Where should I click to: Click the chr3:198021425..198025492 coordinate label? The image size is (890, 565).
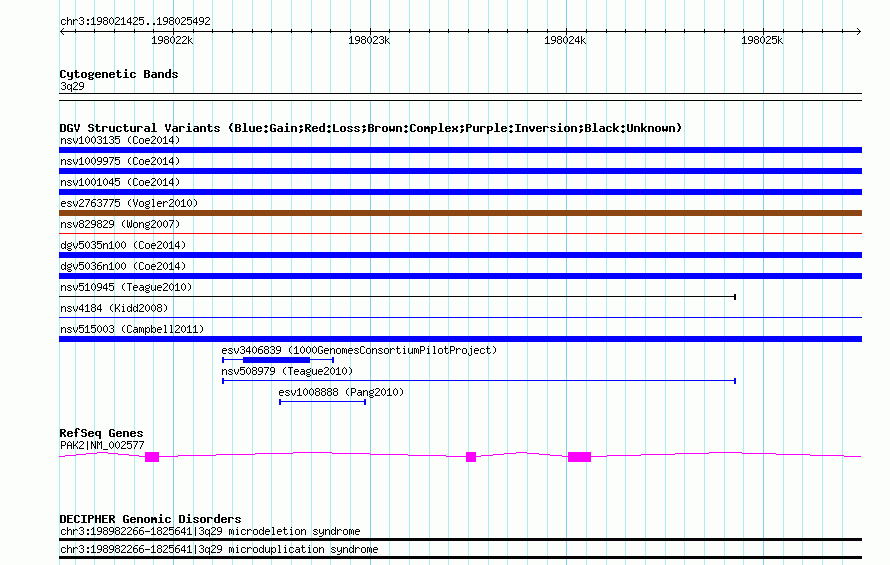pyautogui.click(x=135, y=22)
